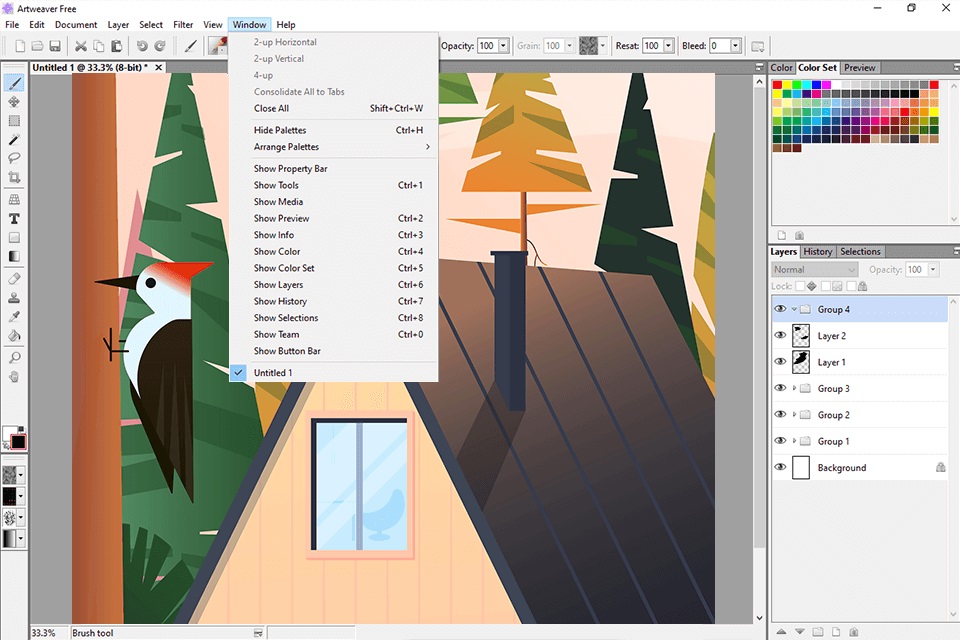Open the layer blend mode Normal dropdown

click(814, 269)
